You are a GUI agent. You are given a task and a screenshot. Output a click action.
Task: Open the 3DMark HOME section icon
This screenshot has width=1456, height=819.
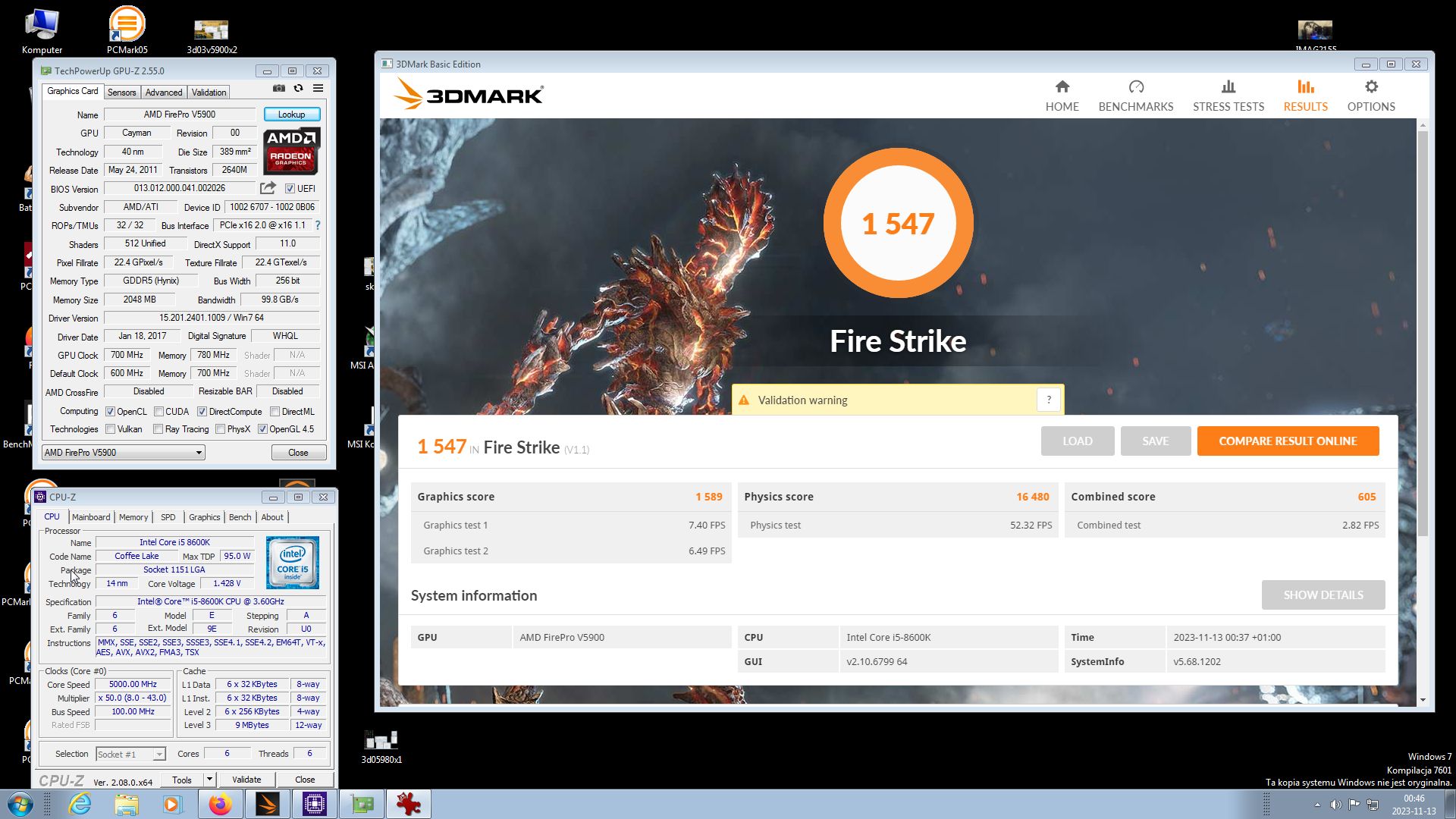(x=1062, y=87)
